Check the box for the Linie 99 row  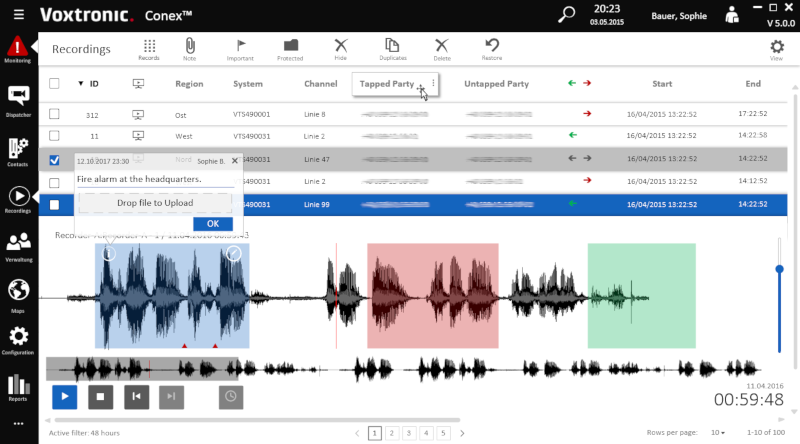point(54,205)
